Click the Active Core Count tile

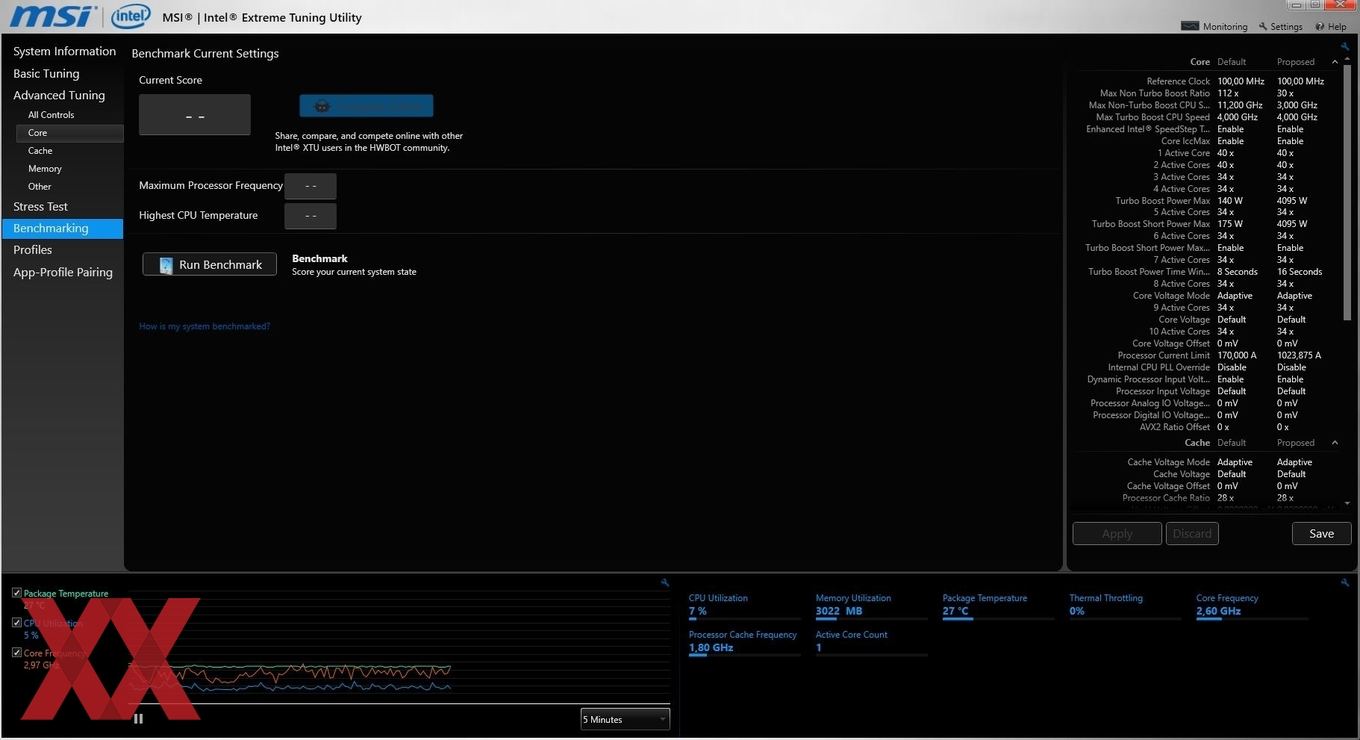pyautogui.click(x=872, y=642)
